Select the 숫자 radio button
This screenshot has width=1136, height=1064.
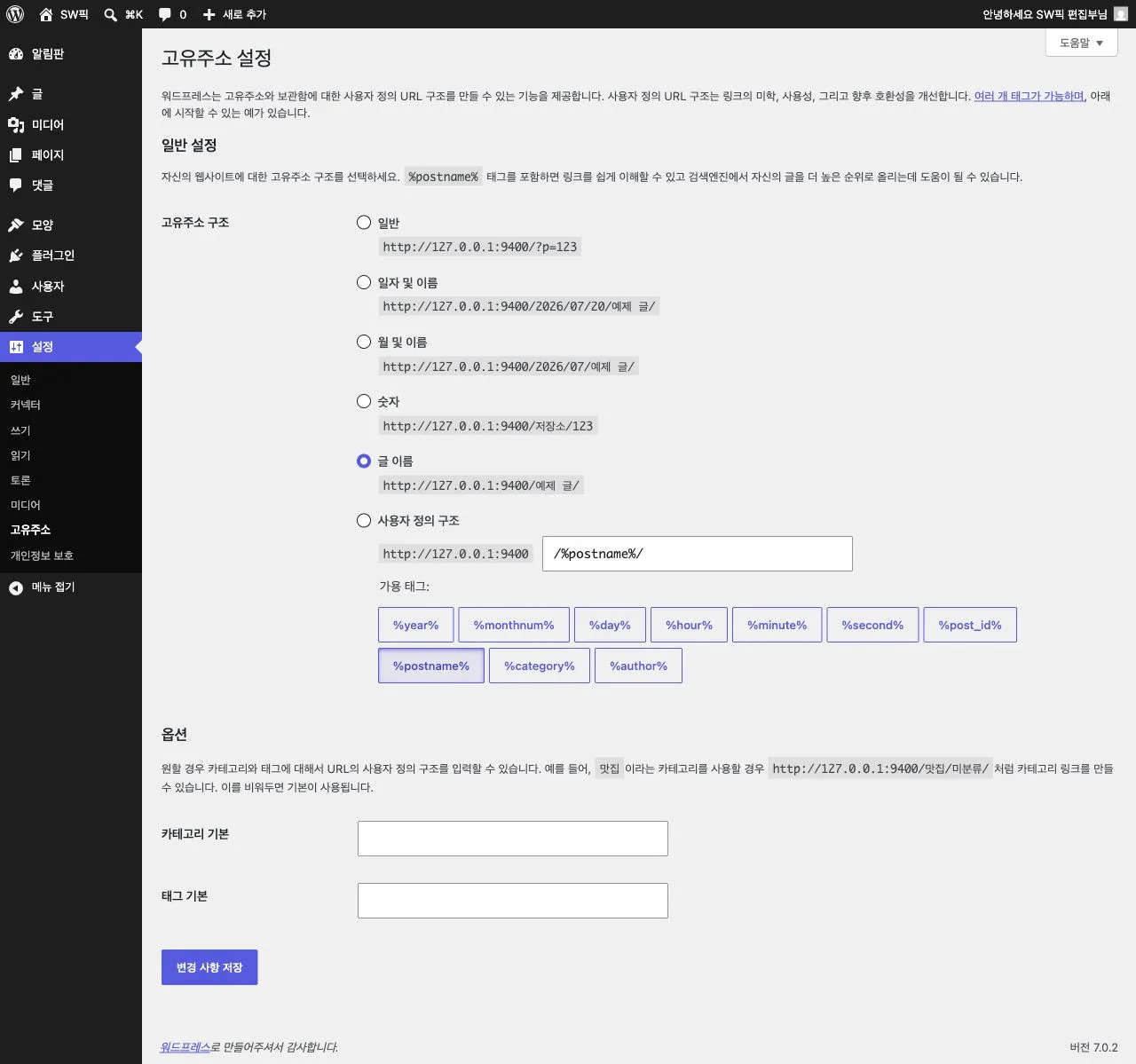(364, 401)
